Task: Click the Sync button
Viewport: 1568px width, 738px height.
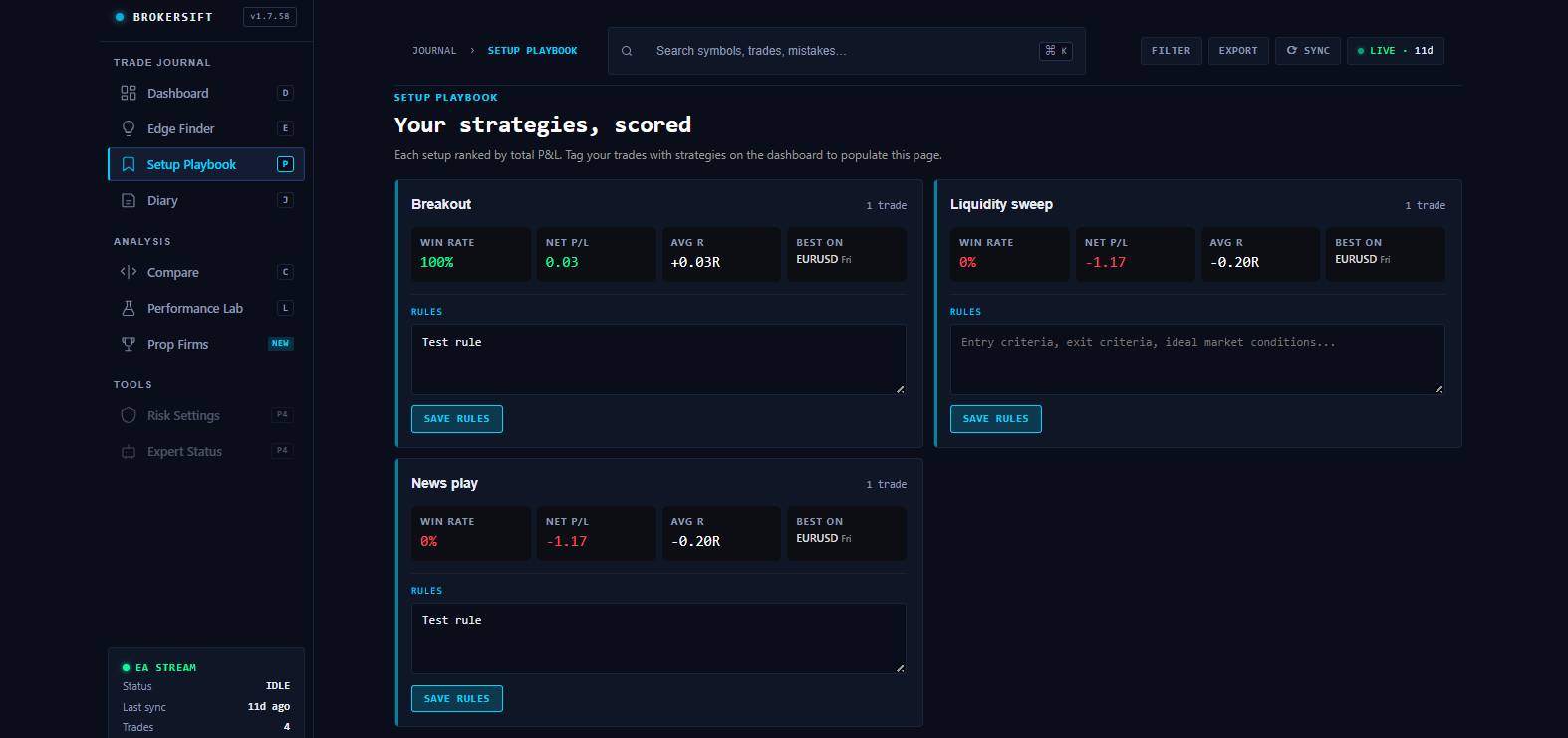Action: point(1308,51)
